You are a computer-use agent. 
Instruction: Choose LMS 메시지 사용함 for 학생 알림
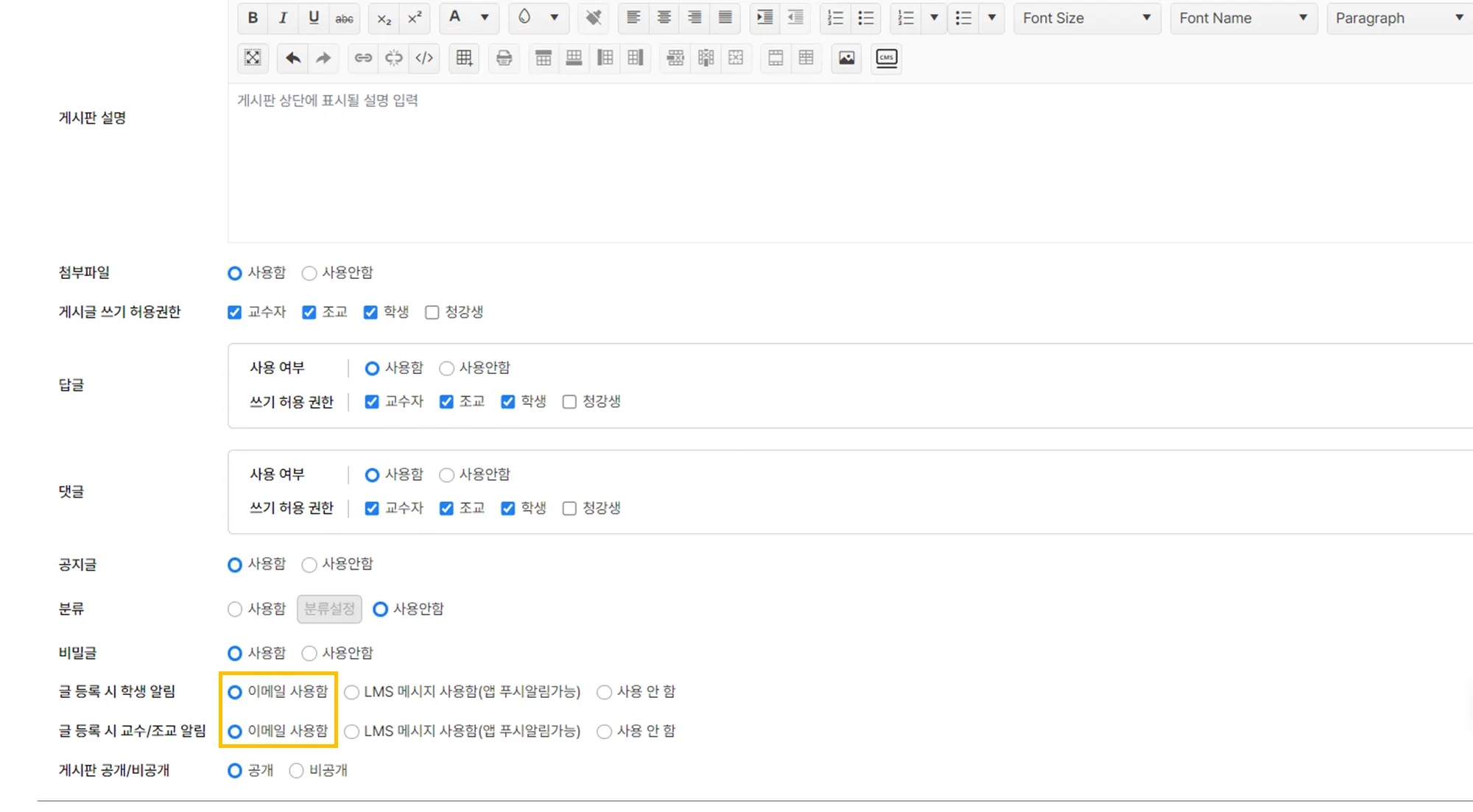(x=352, y=692)
